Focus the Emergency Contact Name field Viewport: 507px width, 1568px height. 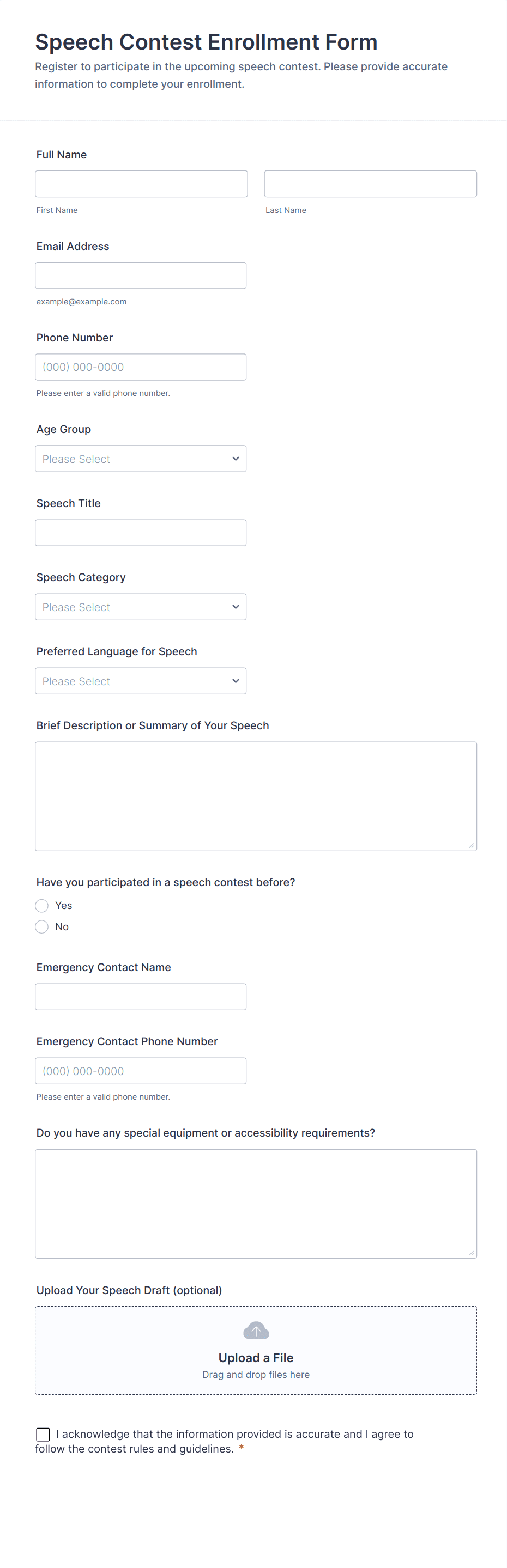141,997
